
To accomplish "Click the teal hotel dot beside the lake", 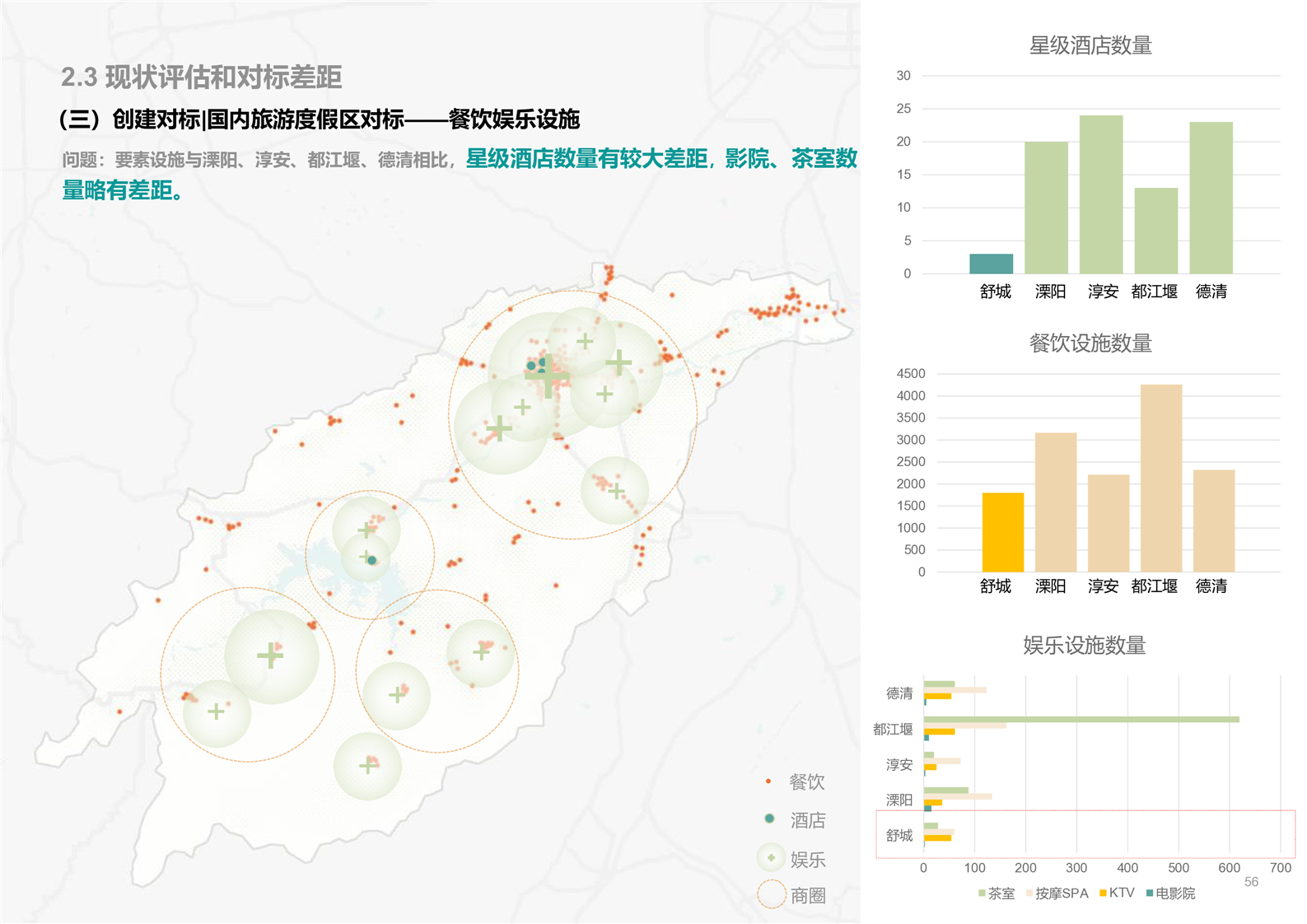I will [372, 560].
